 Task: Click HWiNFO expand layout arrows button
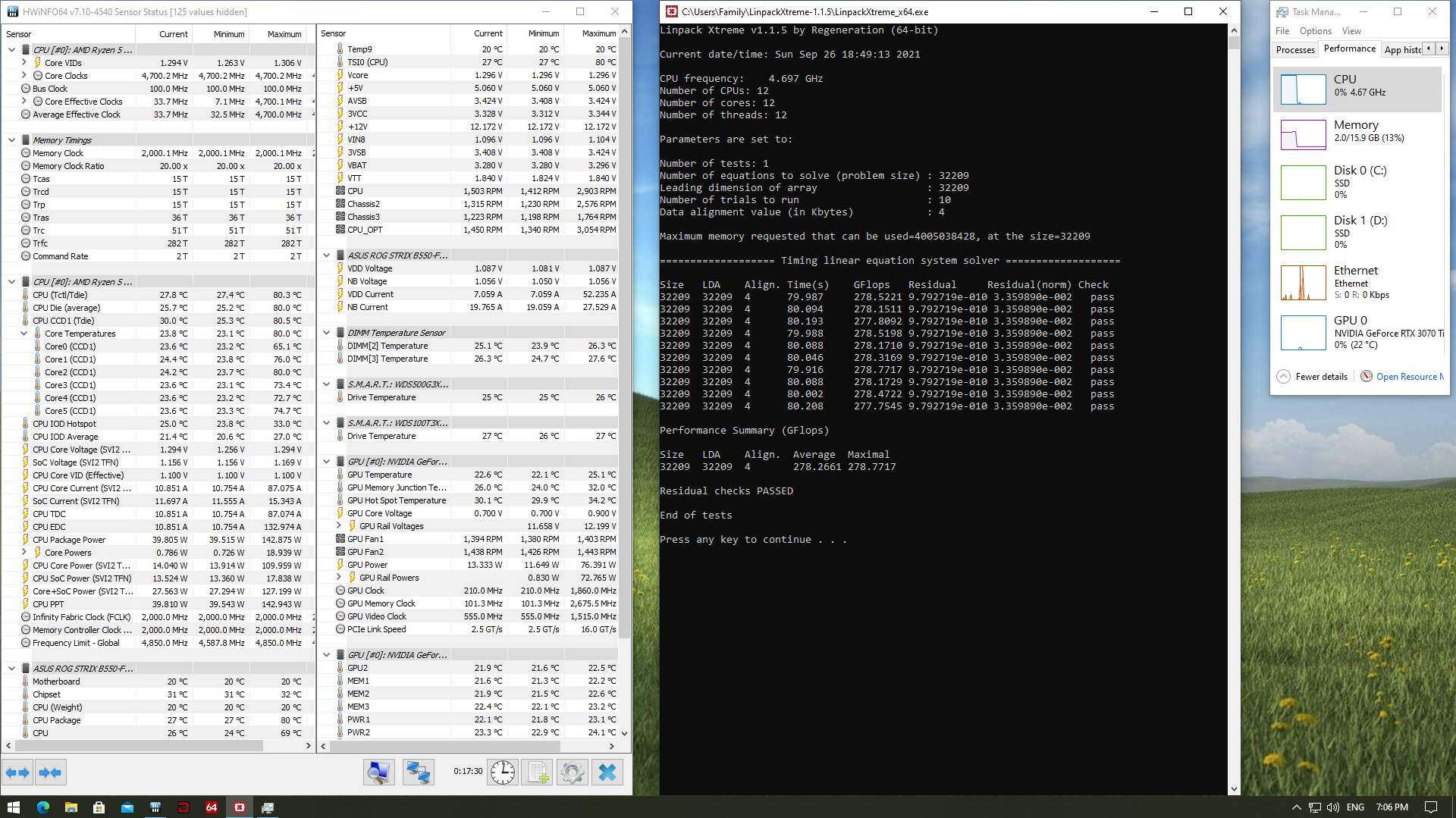pos(17,773)
